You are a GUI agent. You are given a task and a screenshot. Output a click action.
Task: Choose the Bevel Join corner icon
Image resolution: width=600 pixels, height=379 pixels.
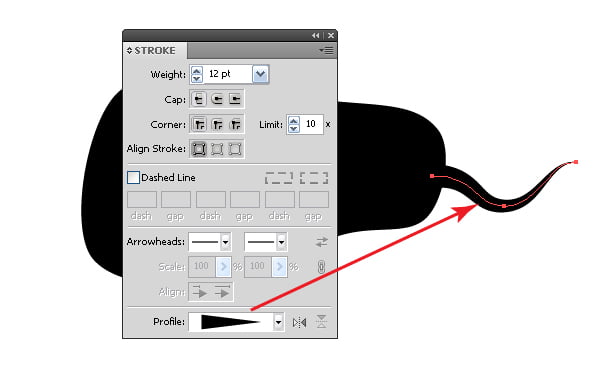click(235, 124)
